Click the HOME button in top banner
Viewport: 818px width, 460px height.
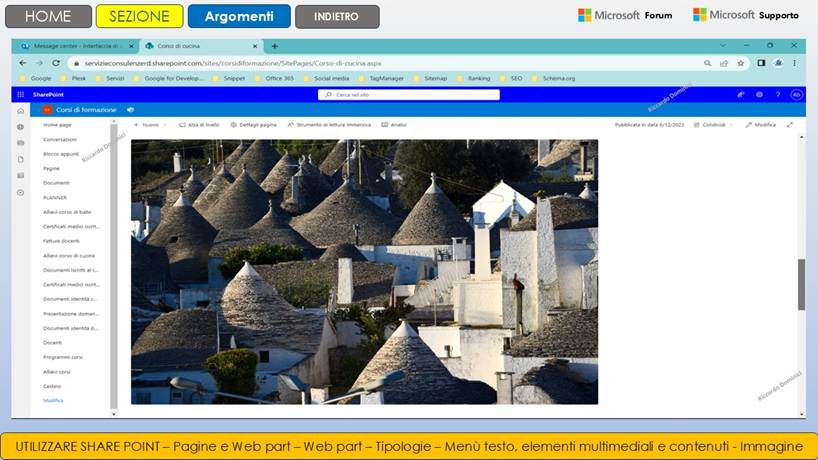pyautogui.click(x=48, y=16)
